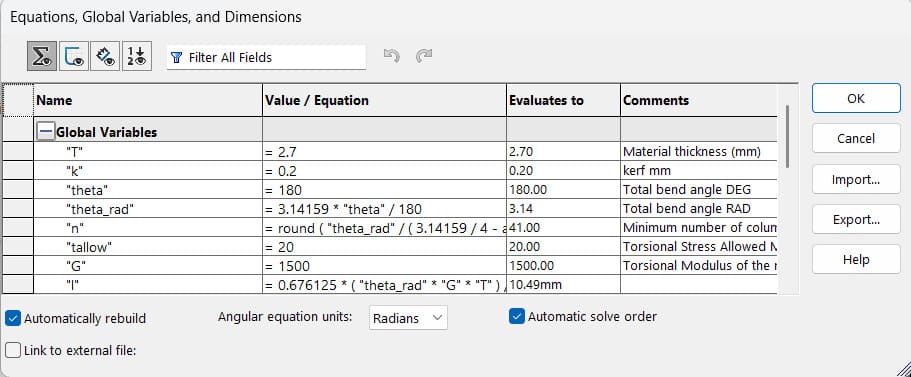Viewport: 911px width, 377px height.
Task: Select the "T" variable name cell
Action: coord(148,152)
